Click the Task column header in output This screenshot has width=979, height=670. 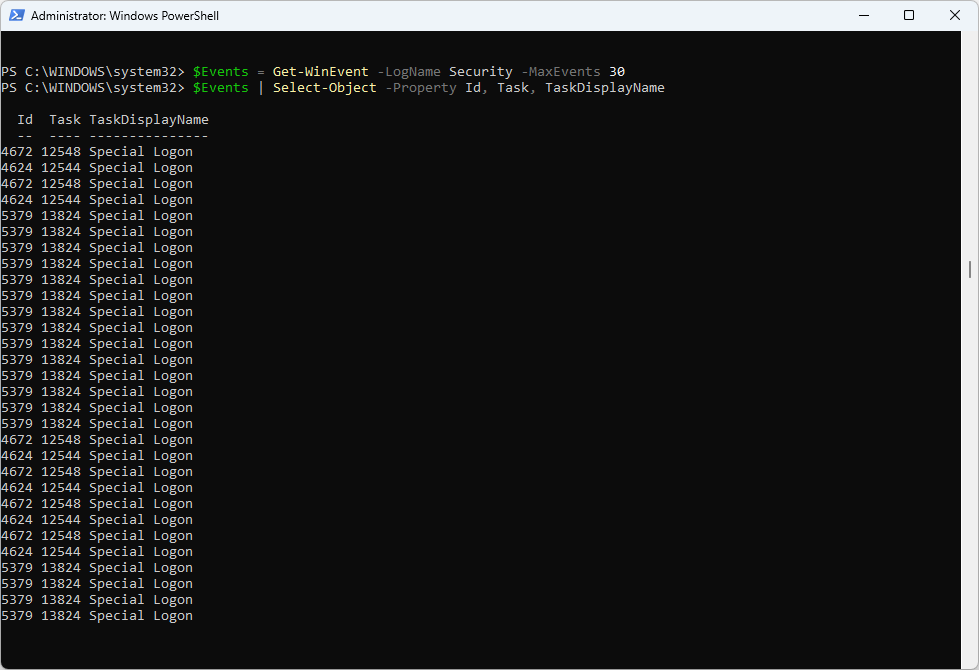(x=65, y=120)
